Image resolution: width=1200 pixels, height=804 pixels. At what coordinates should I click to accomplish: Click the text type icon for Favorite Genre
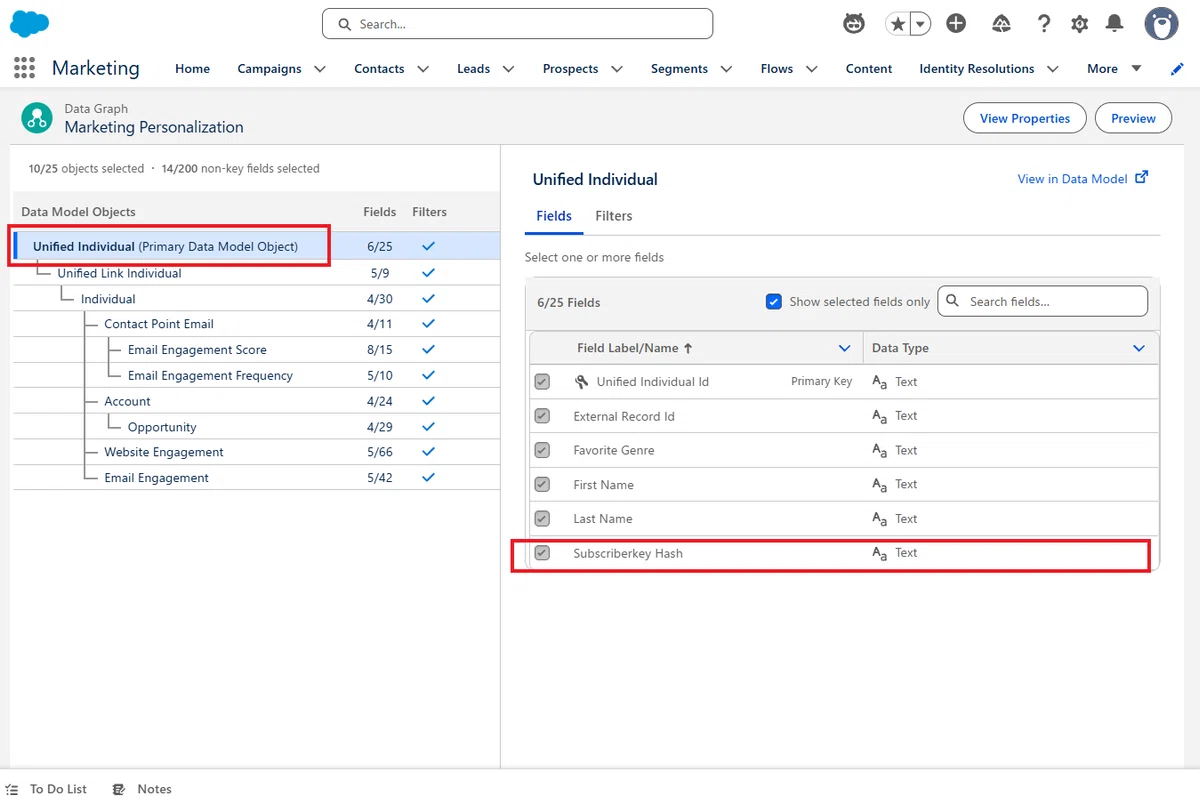tap(880, 451)
